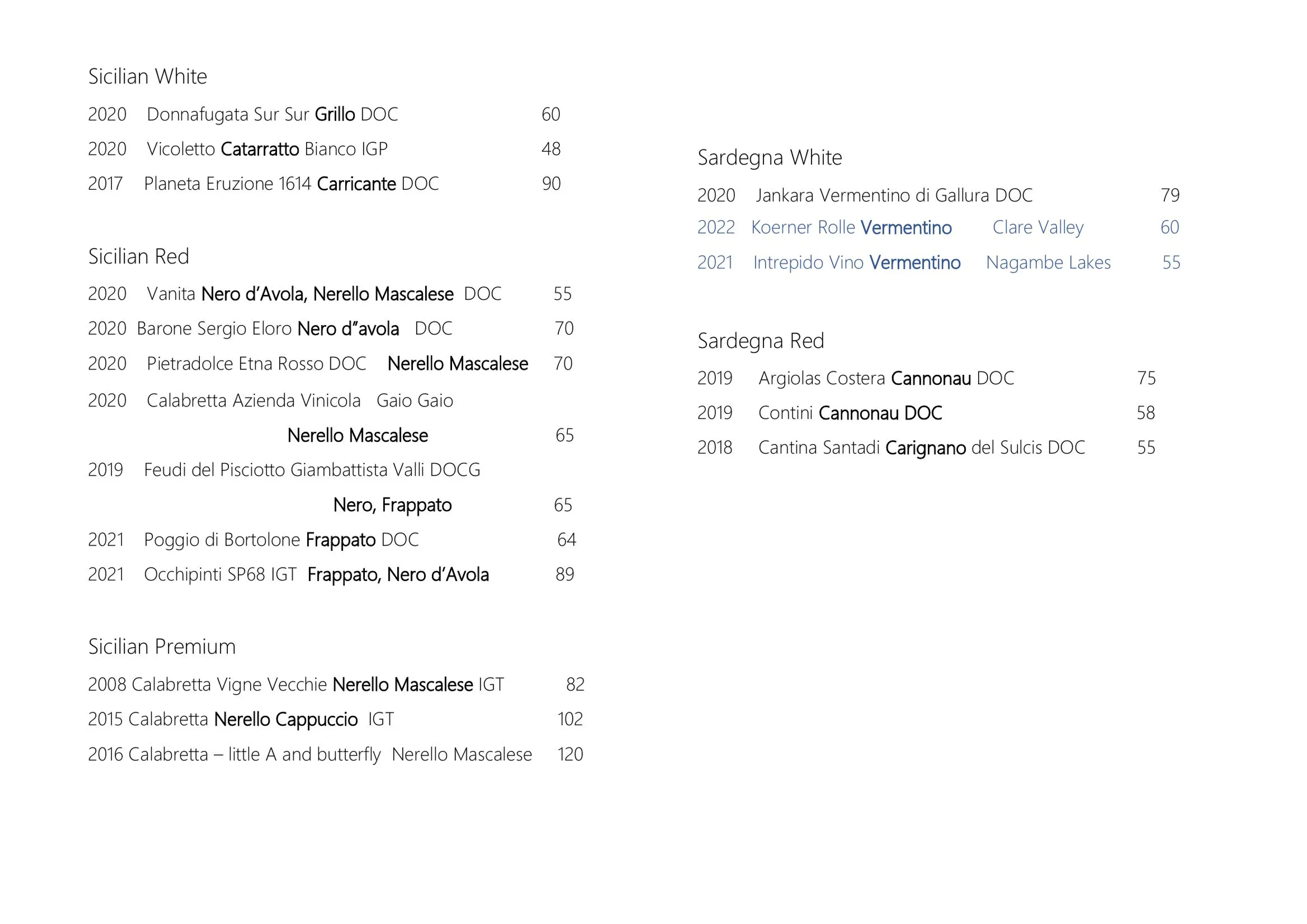The image size is (1307, 924).
Task: Click 'Calabretta Azienda Vinicola' entry
Action: coord(254,401)
